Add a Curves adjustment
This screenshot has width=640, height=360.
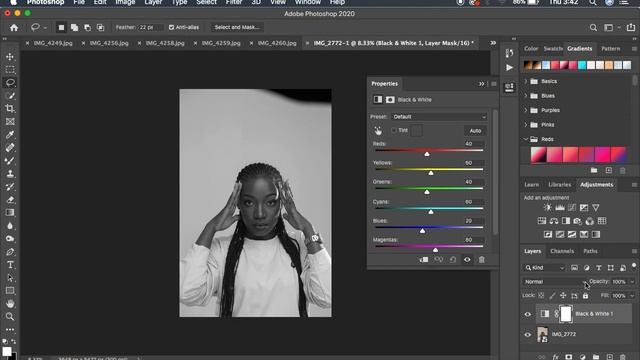point(572,208)
